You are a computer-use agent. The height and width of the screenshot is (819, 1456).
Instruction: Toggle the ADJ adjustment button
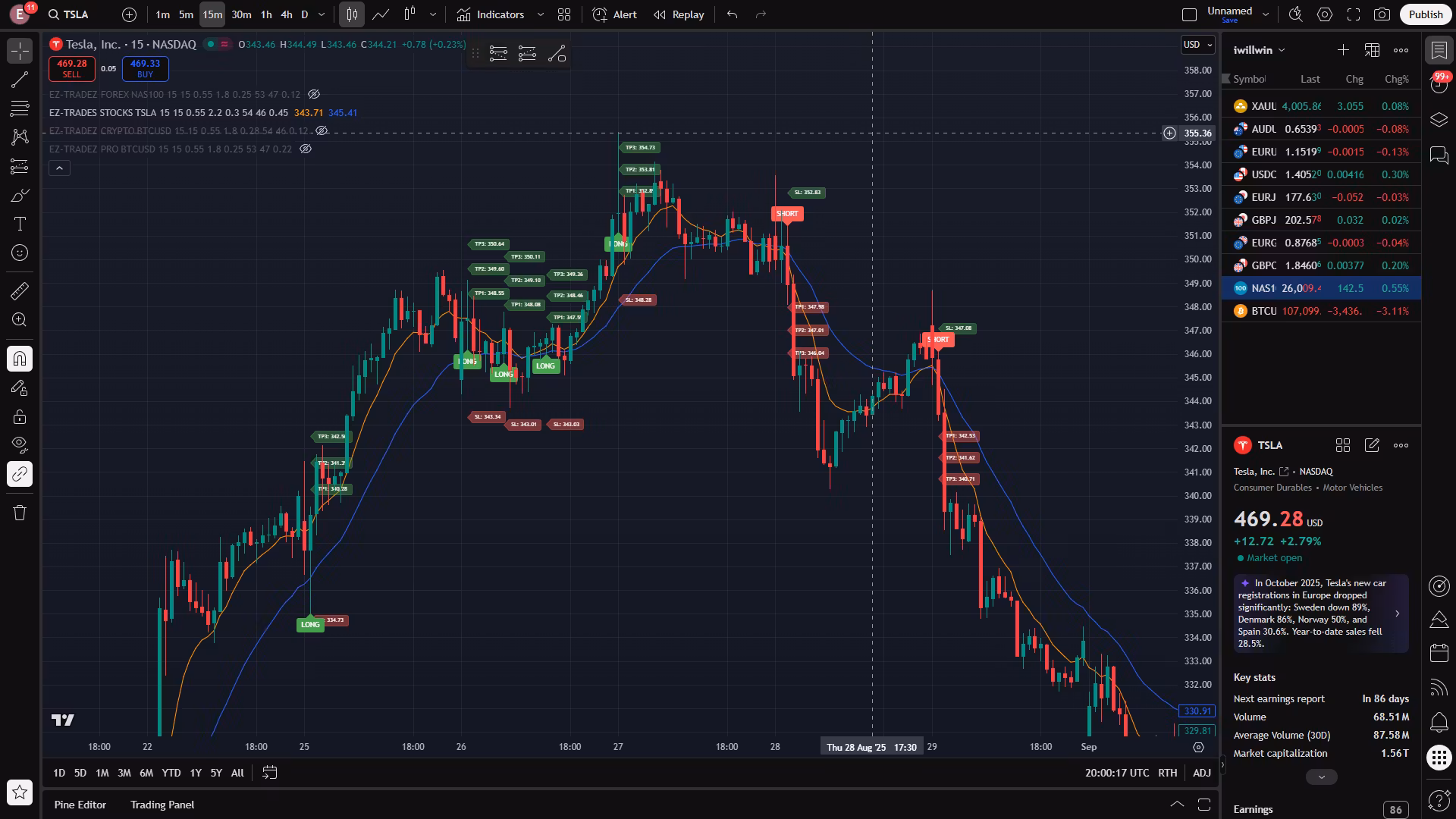(x=1201, y=773)
